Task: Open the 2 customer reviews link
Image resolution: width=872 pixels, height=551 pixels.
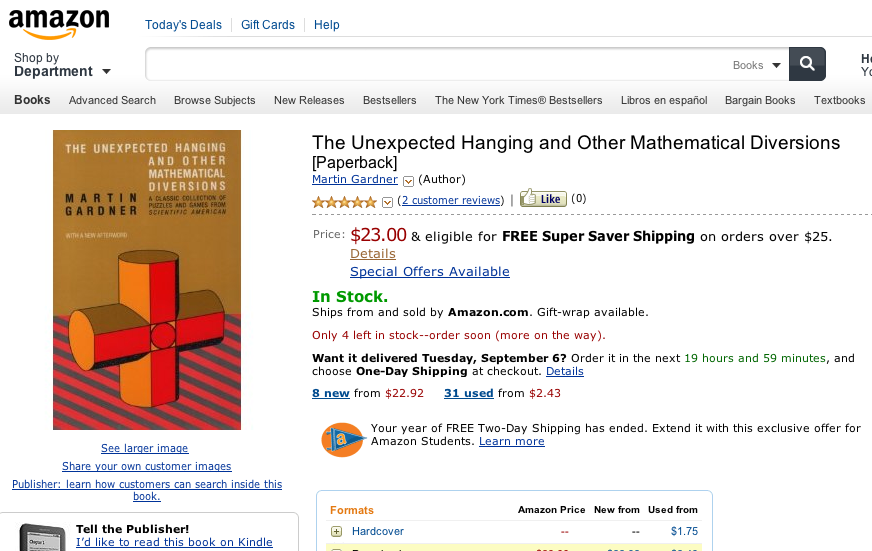Action: pos(450,201)
